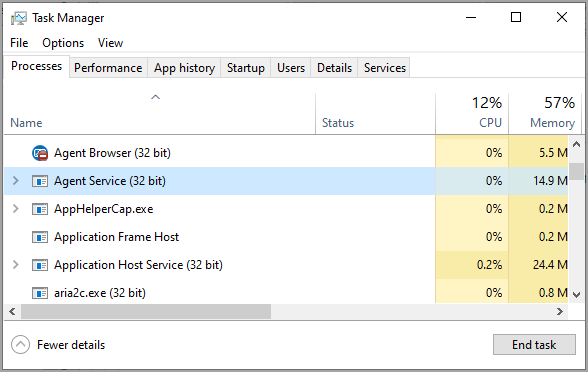Sort by the Memory column header

click(x=545, y=114)
